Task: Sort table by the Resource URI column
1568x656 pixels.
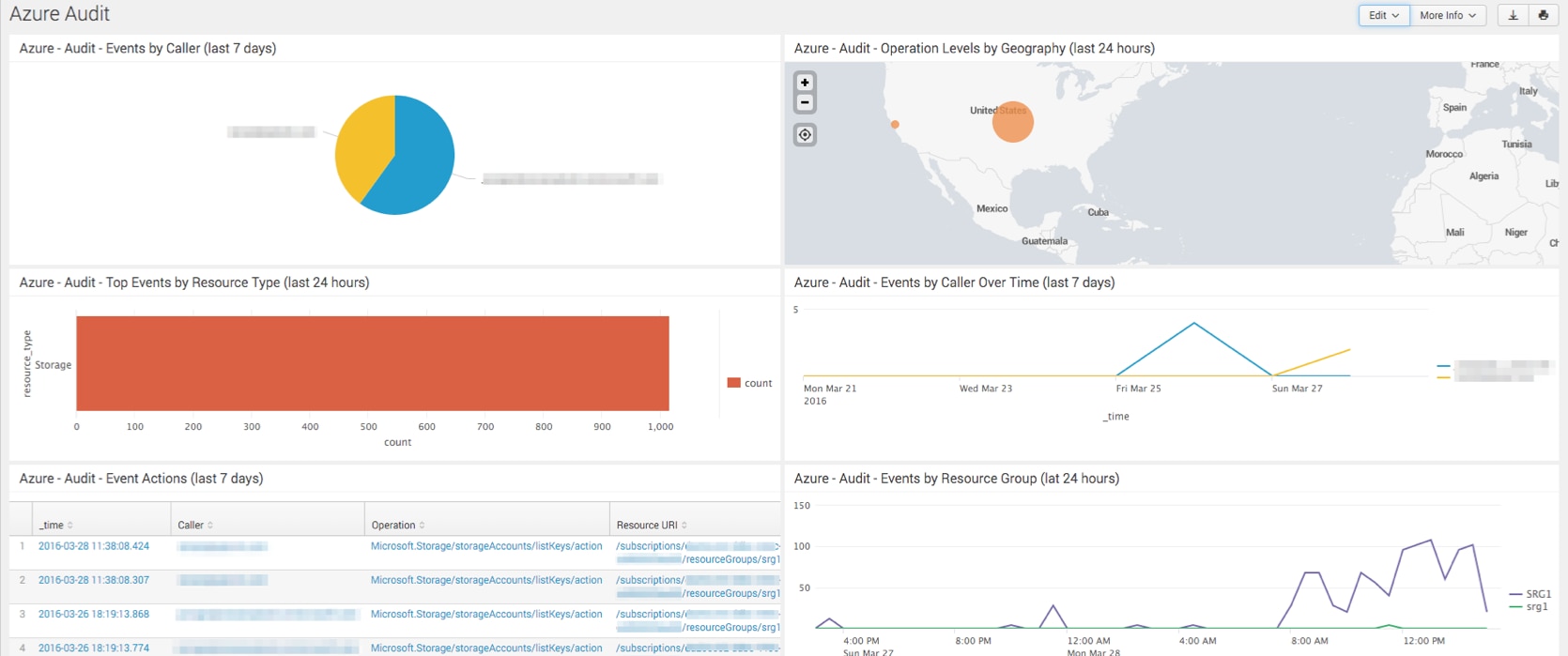Action: pyautogui.click(x=651, y=525)
